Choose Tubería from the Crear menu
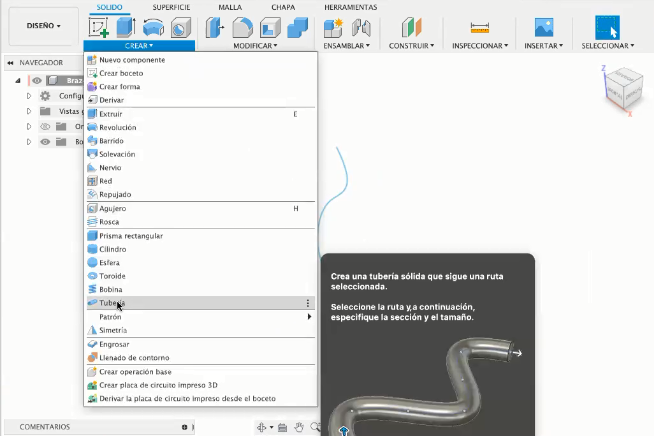 [201, 303]
